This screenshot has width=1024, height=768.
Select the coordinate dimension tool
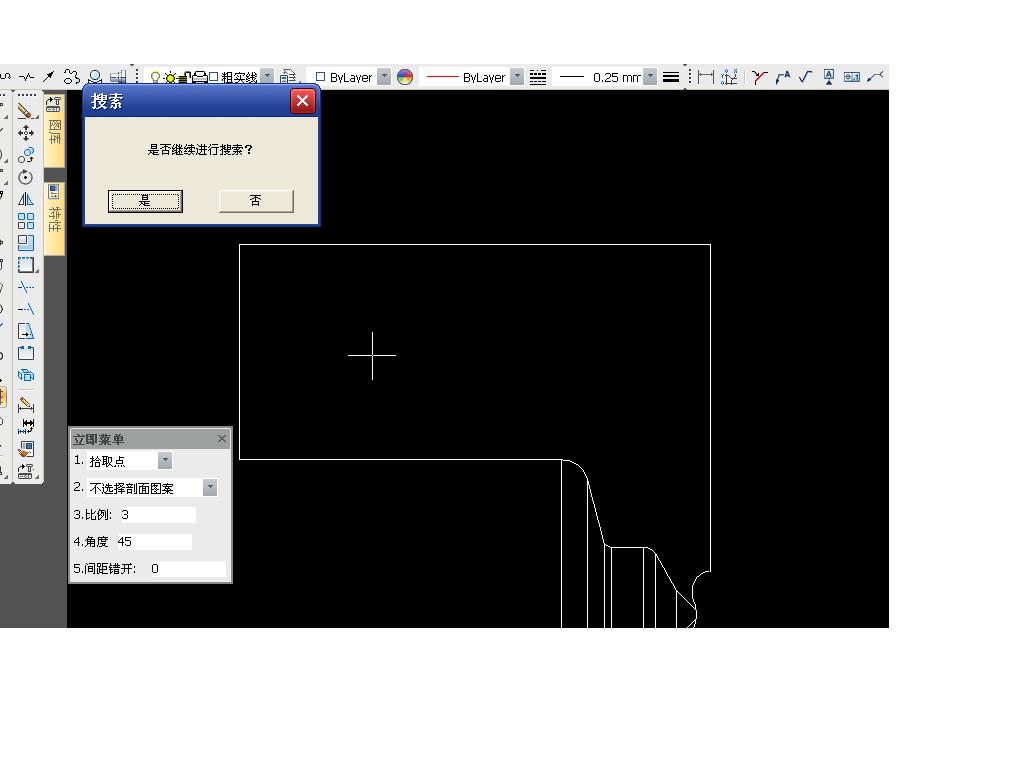click(729, 77)
